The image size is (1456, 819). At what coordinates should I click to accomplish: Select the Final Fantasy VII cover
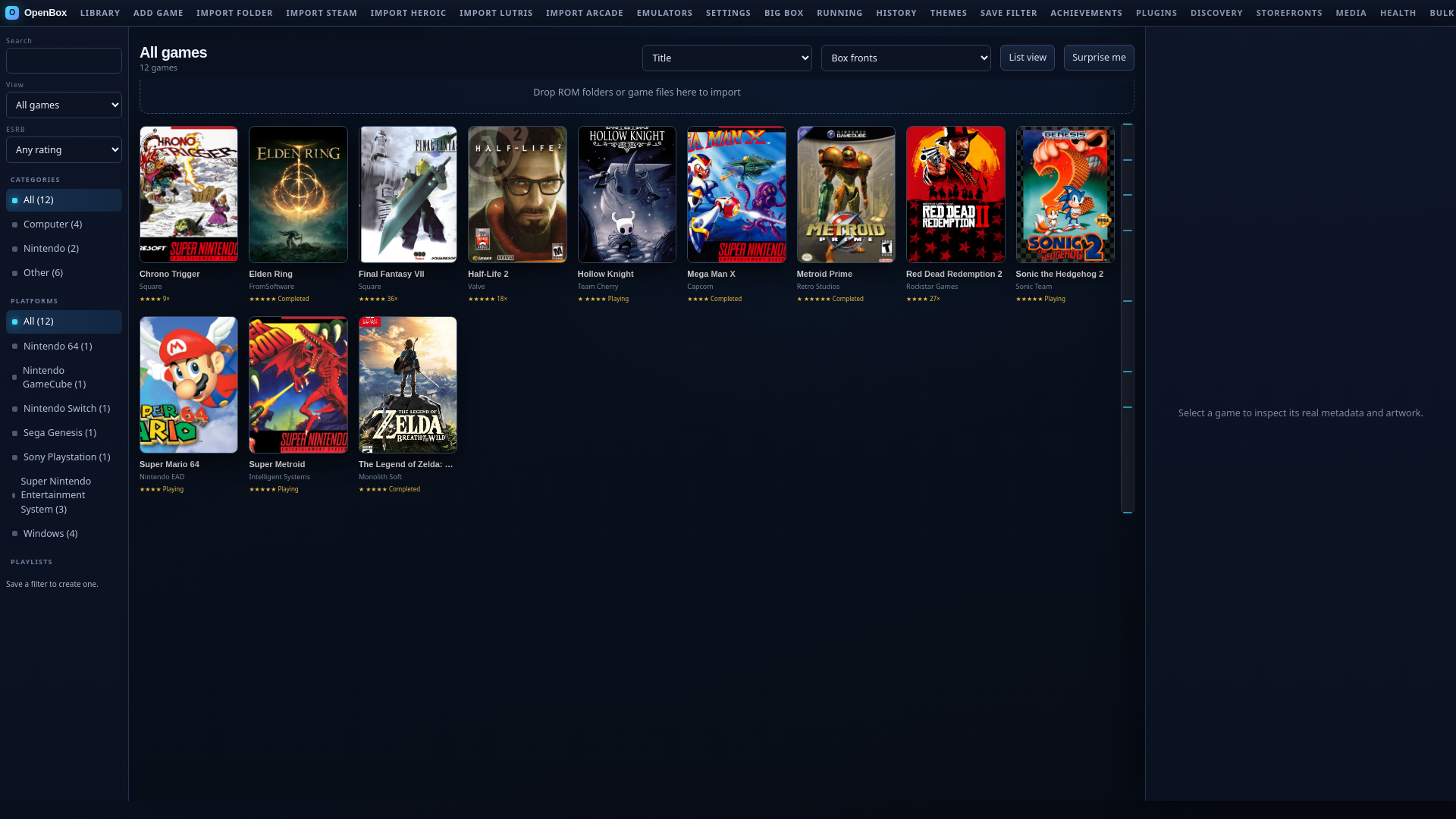coord(408,195)
